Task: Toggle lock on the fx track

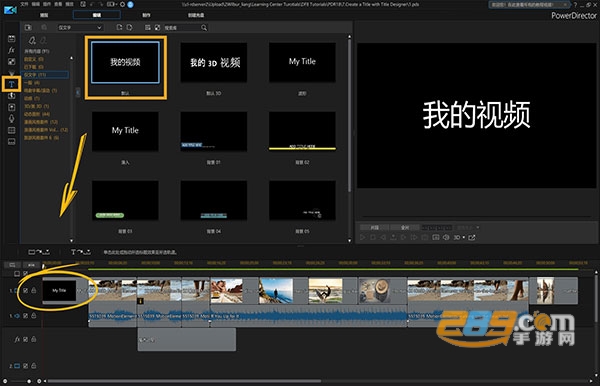Action: [34, 339]
